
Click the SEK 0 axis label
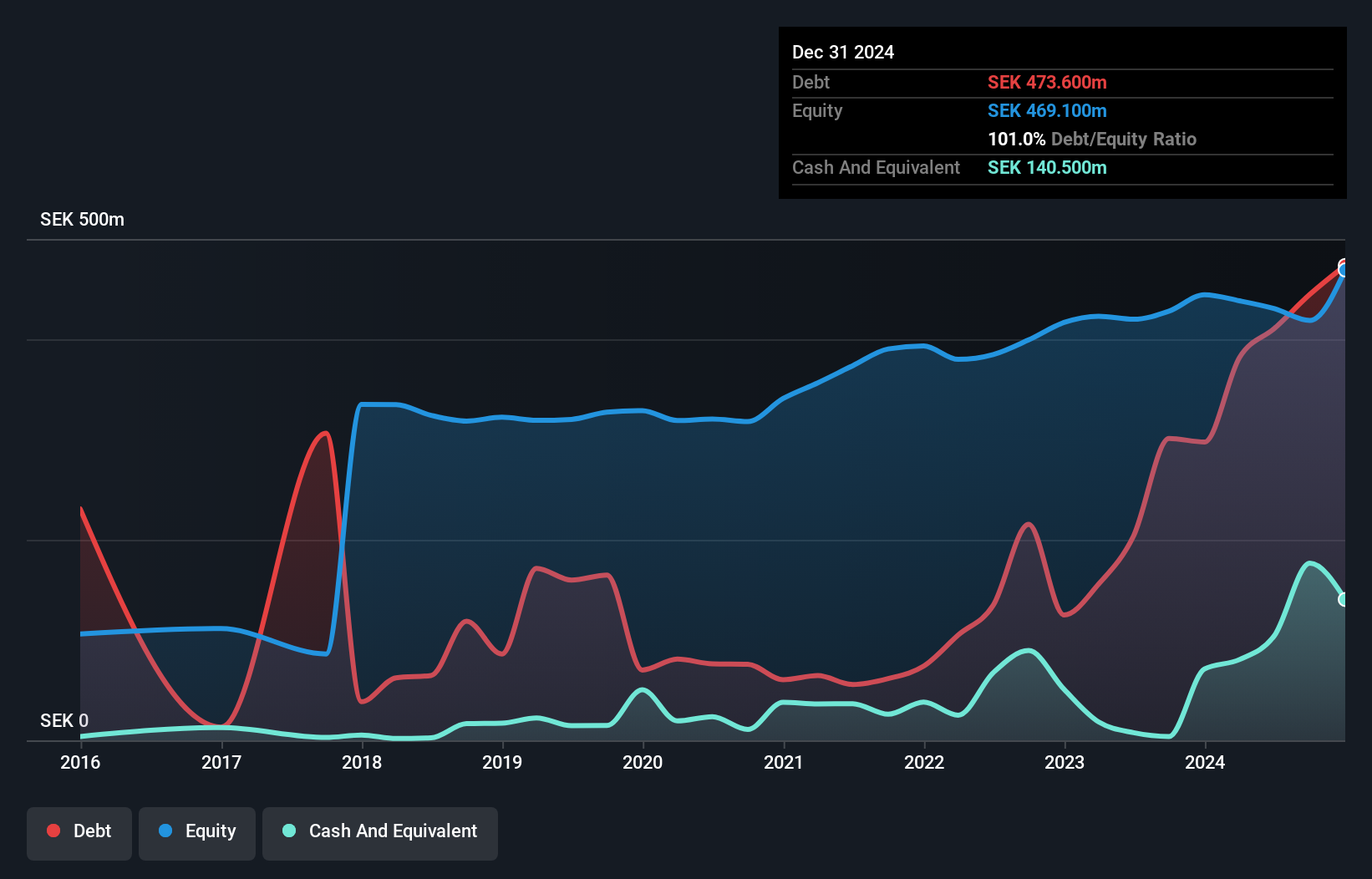[x=64, y=720]
